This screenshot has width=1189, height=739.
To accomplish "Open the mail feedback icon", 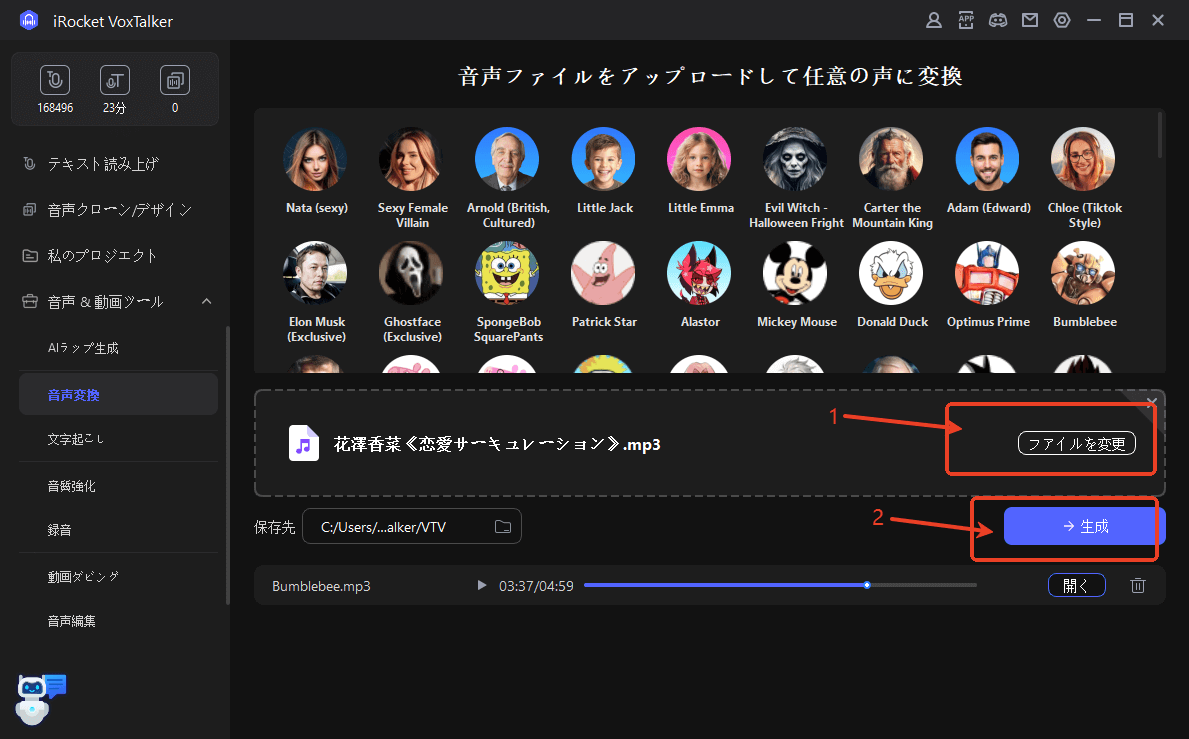I will [1030, 20].
